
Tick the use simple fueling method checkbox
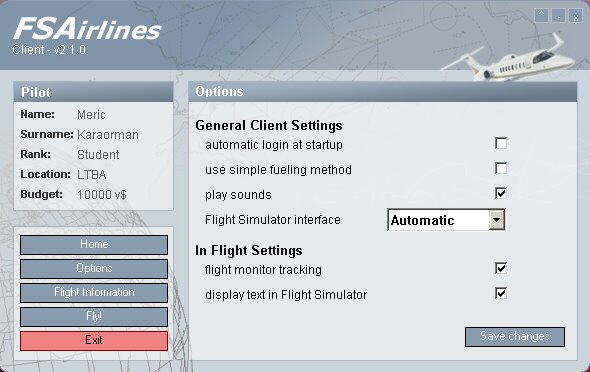pyautogui.click(x=501, y=168)
